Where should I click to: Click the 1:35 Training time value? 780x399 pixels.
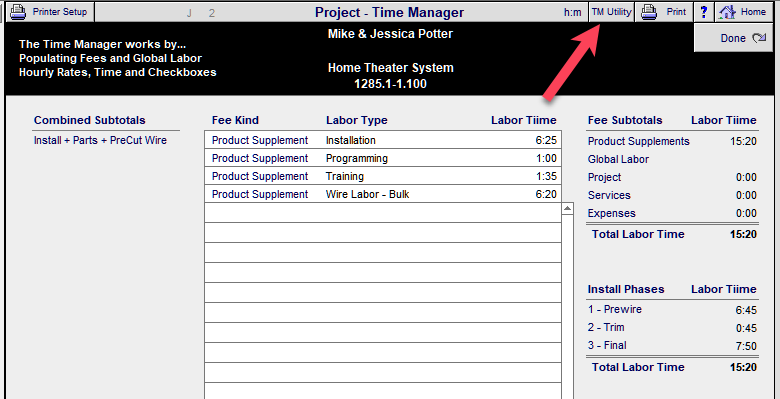coord(547,177)
